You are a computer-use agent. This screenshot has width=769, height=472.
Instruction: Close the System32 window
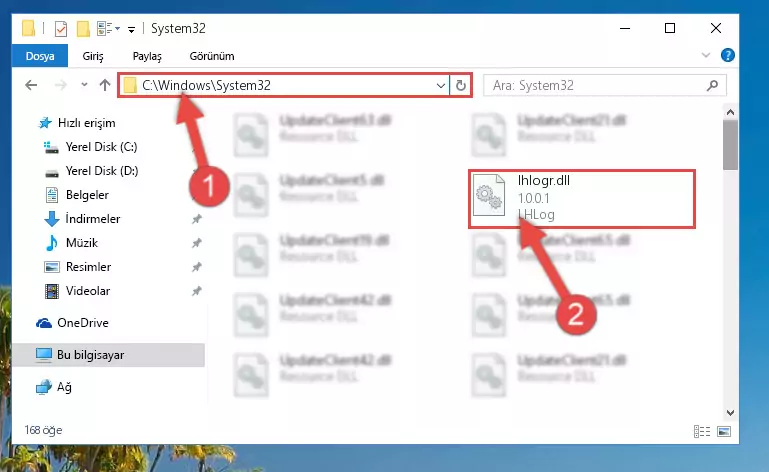tap(716, 28)
